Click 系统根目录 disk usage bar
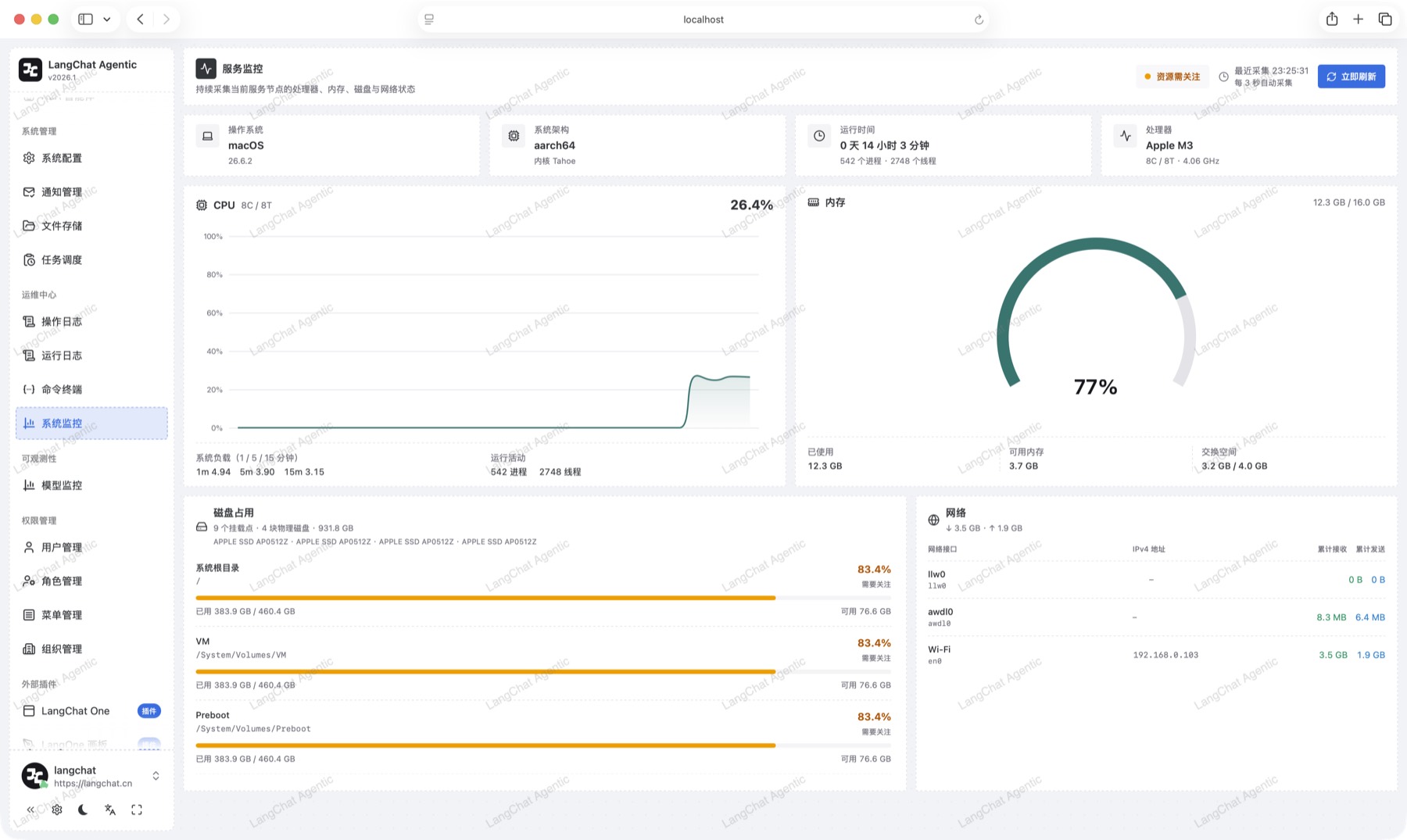Viewport: 1407px width, 840px height. pos(543,598)
